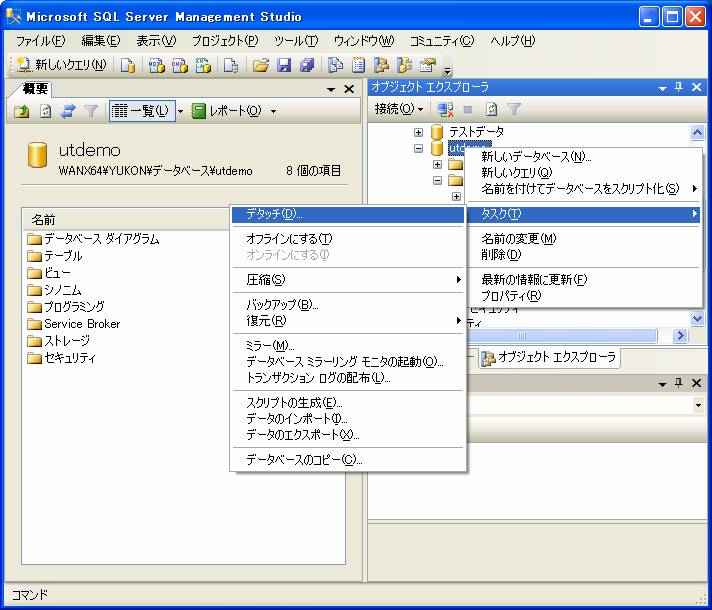Expand the テストデータ database tree node
Viewport: 712px width, 610px height.
[x=419, y=132]
